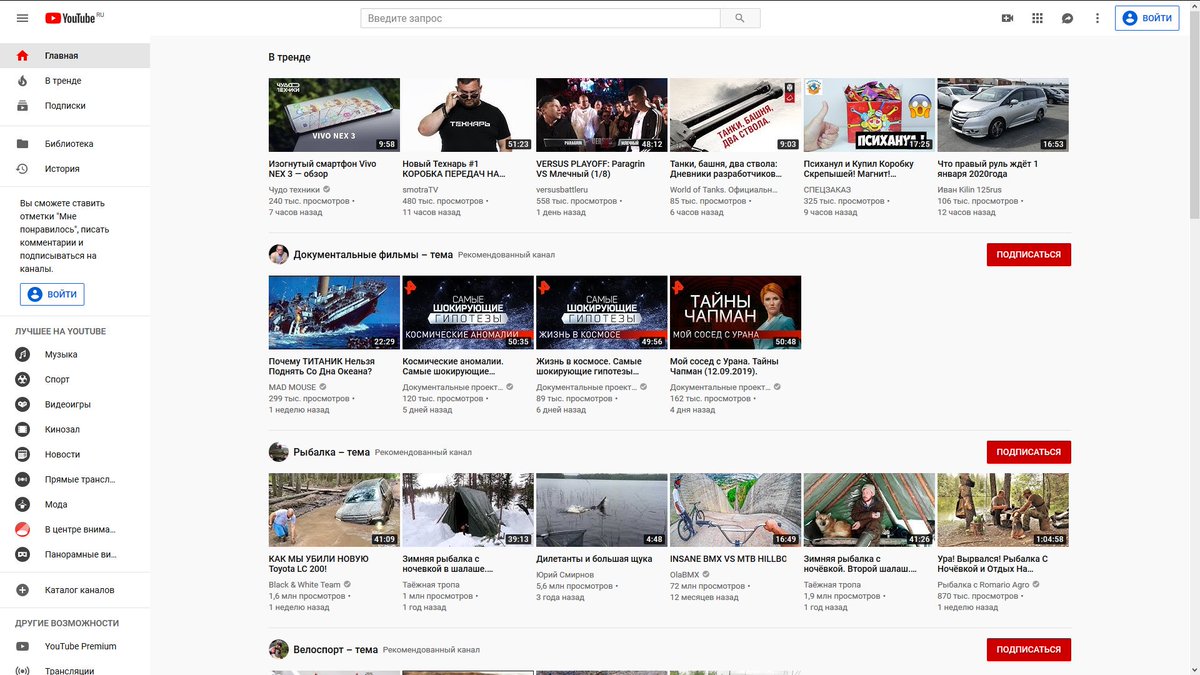Open Документальные фильмы – тема heading link
Screen dimensions: 1200x675
372,255
